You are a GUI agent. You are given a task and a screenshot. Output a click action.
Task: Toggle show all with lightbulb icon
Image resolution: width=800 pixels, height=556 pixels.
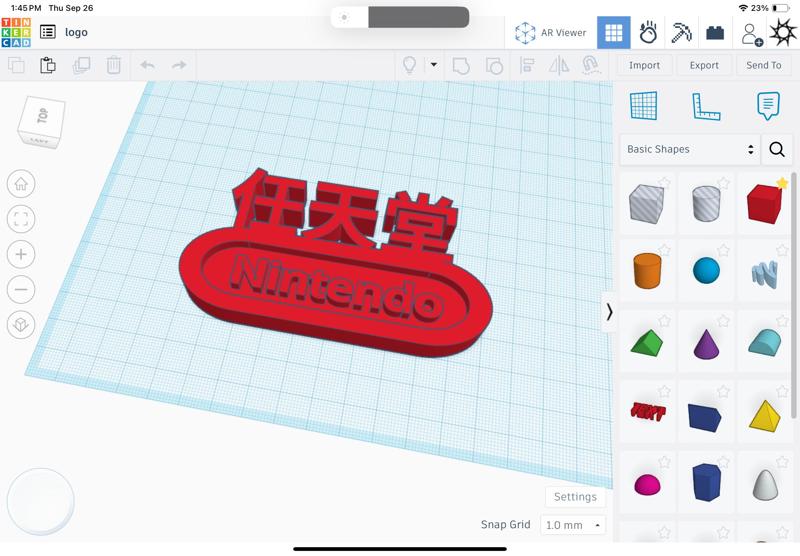(x=409, y=65)
